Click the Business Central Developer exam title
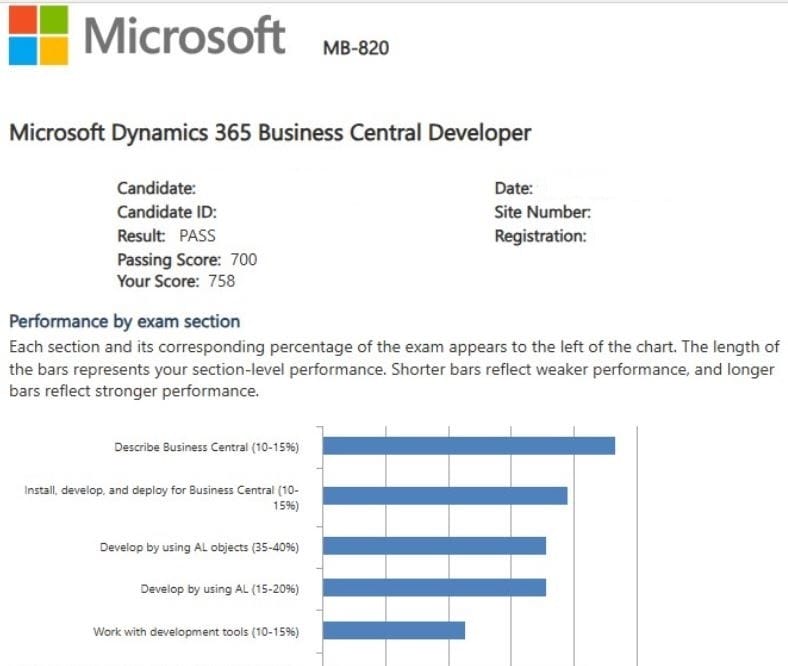The image size is (788, 666). (x=270, y=133)
